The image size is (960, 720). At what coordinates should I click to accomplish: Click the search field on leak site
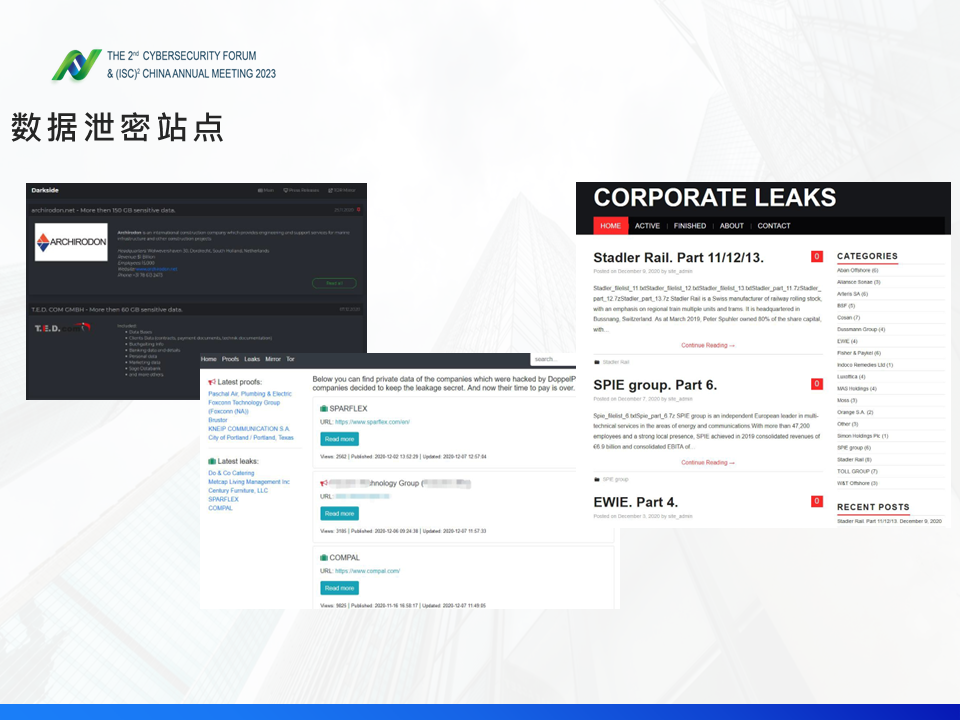(553, 359)
